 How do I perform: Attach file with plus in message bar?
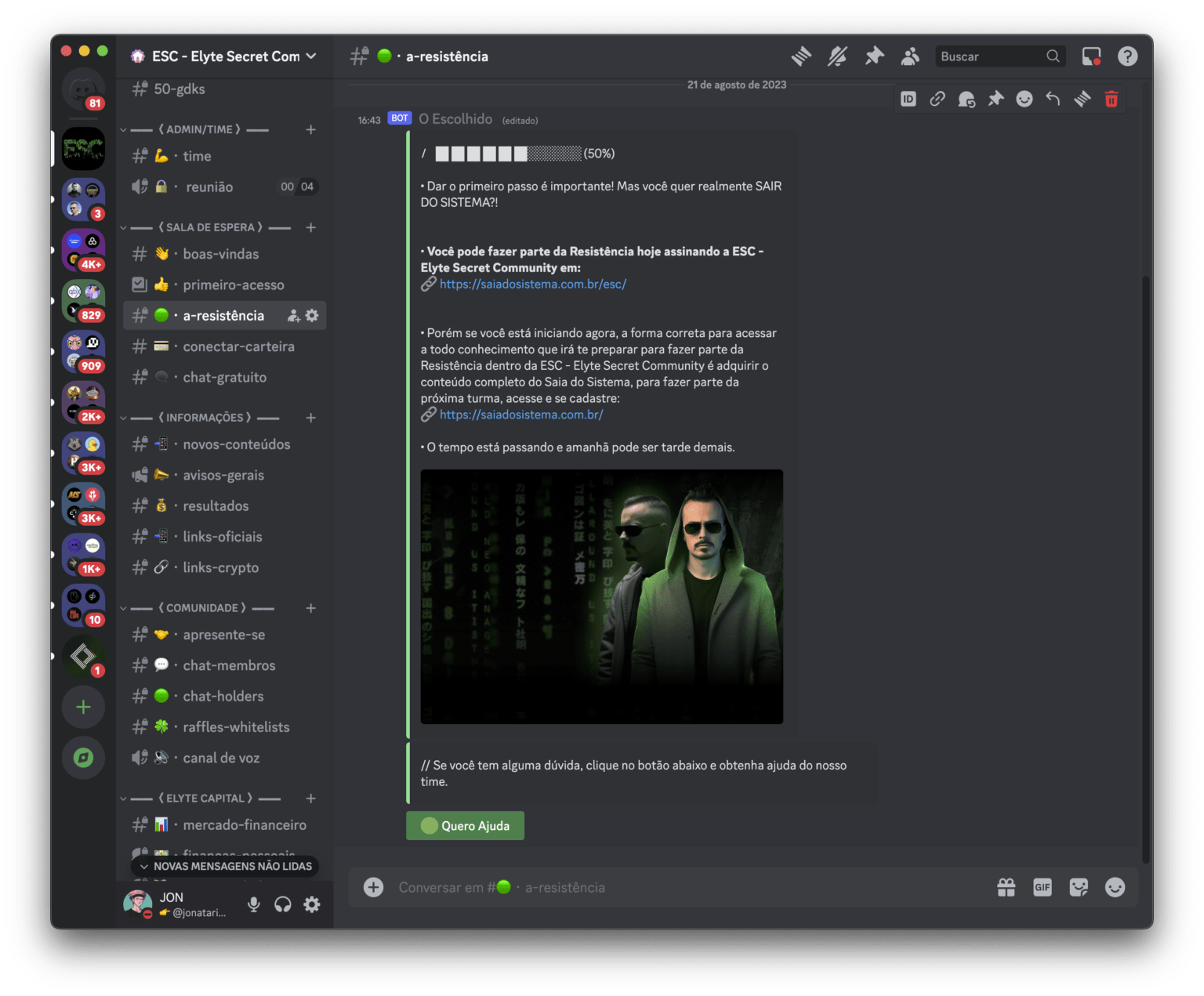point(374,887)
